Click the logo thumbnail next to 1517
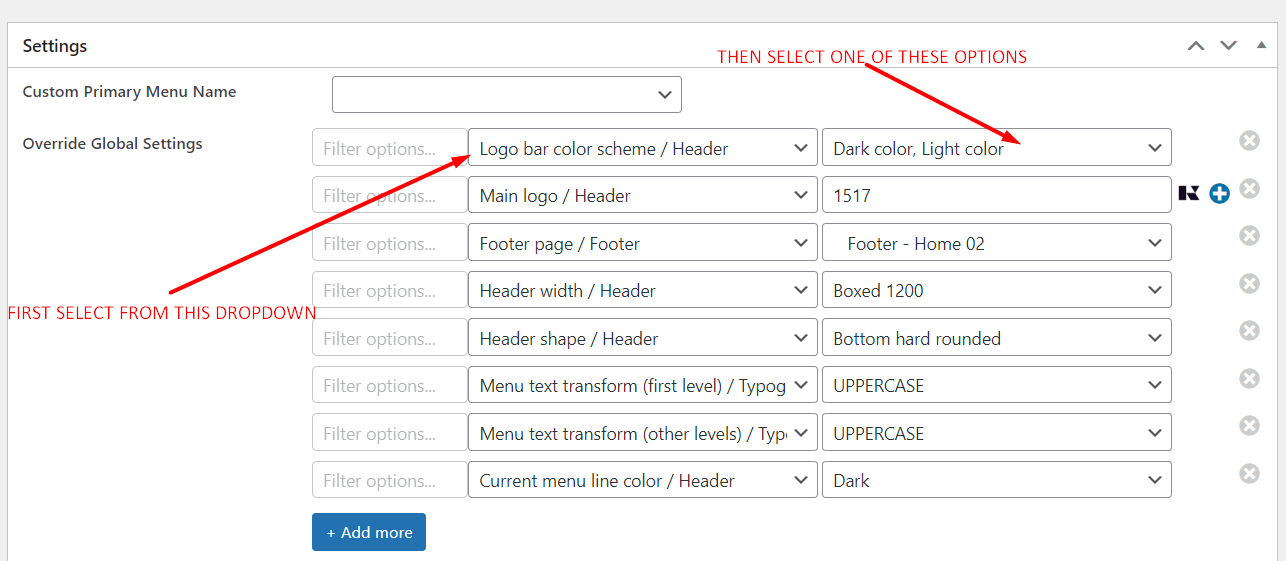 coord(1189,194)
